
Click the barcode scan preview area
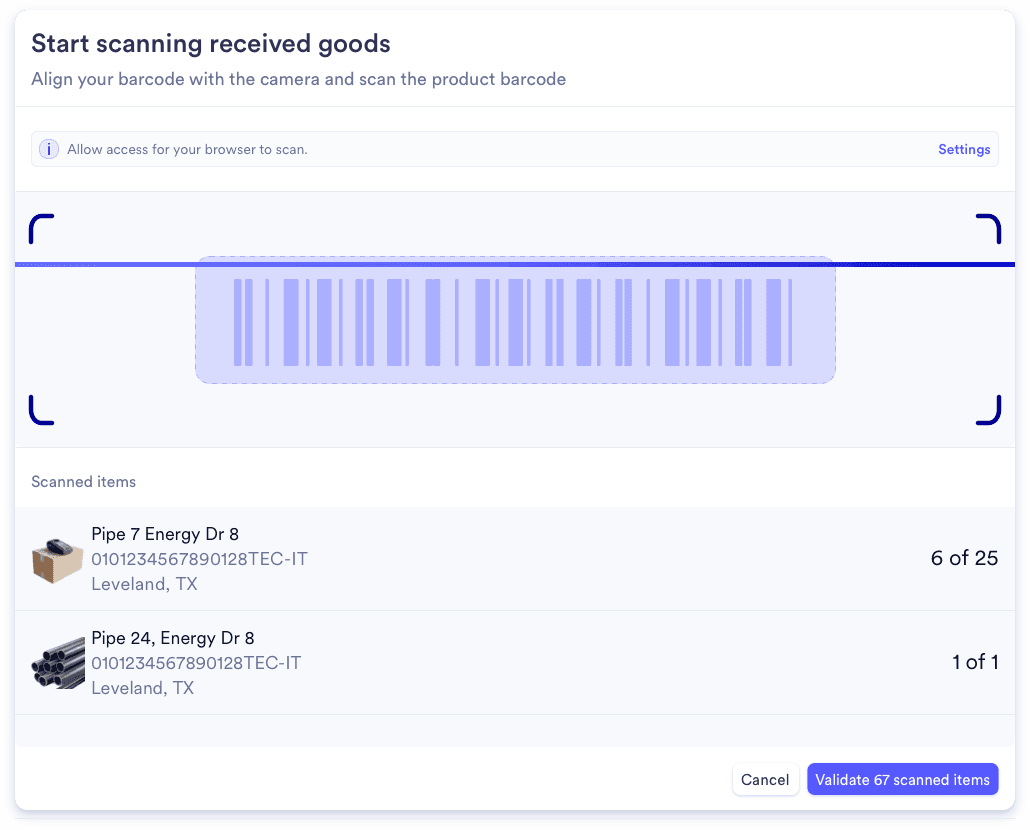[515, 320]
